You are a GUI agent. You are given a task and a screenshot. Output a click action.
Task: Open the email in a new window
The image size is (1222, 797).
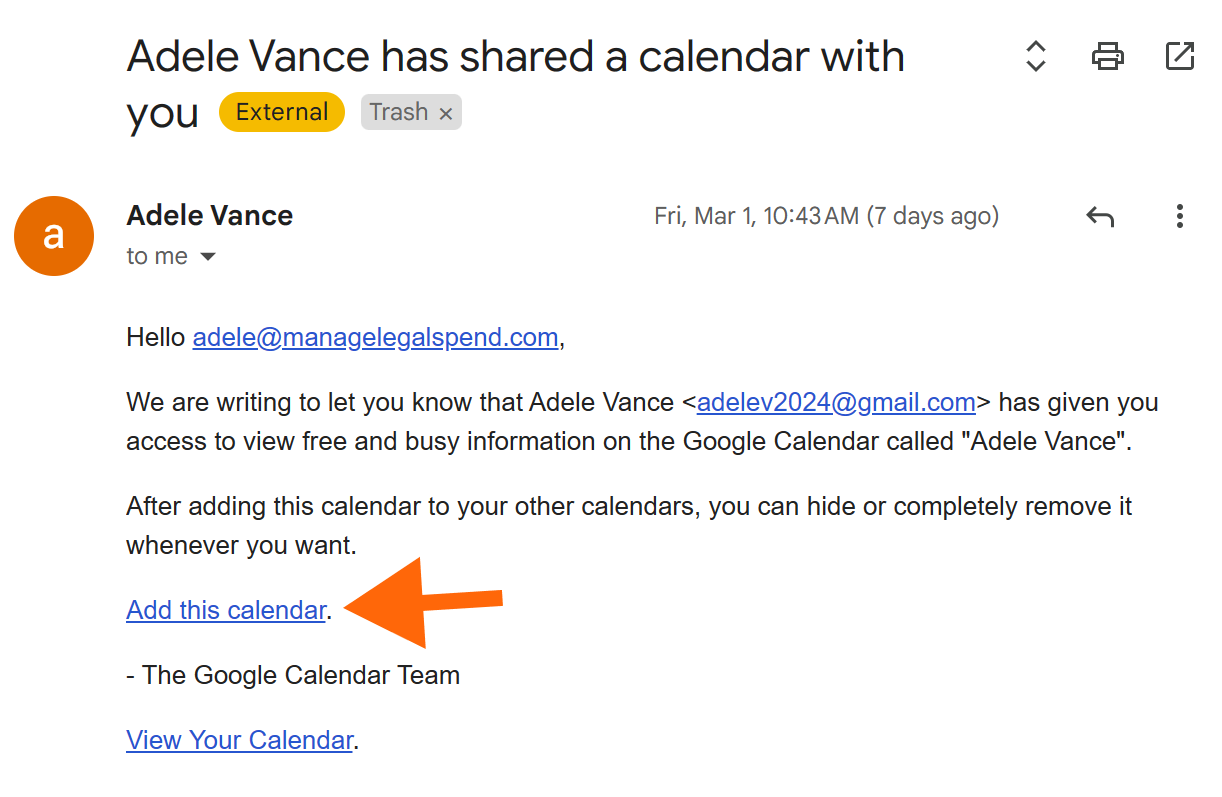pyautogui.click(x=1180, y=56)
